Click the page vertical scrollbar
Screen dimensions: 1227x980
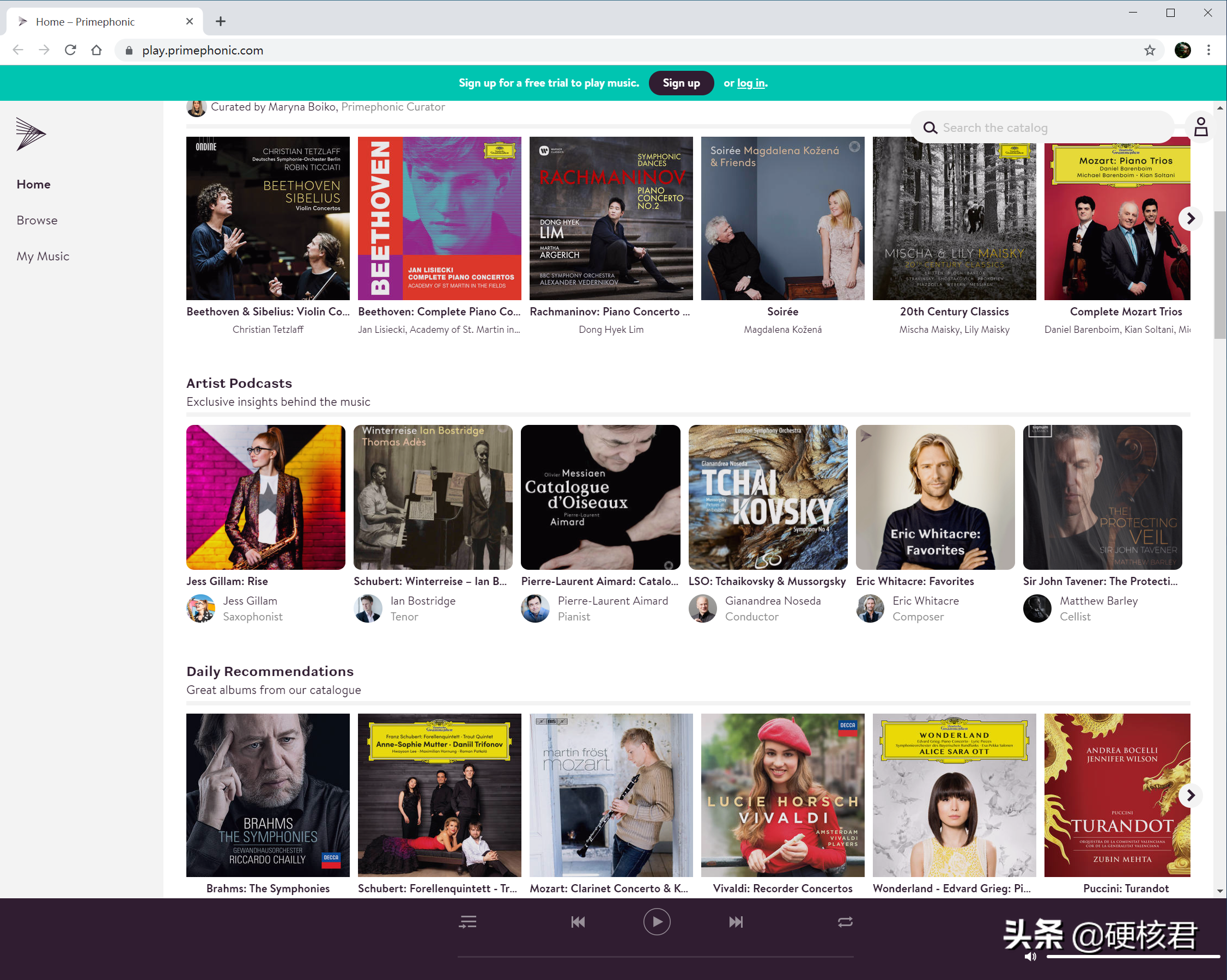[1219, 276]
